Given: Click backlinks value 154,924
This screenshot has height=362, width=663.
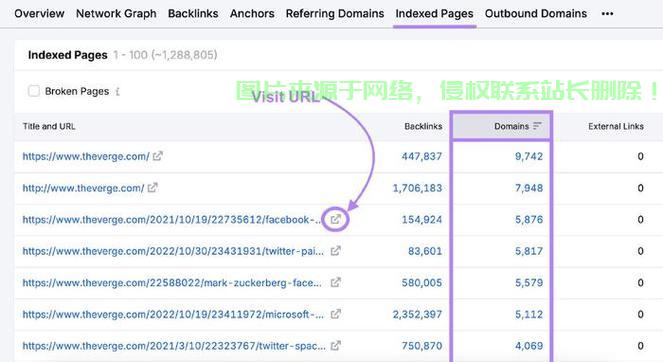Looking at the screenshot, I should click(422, 219).
